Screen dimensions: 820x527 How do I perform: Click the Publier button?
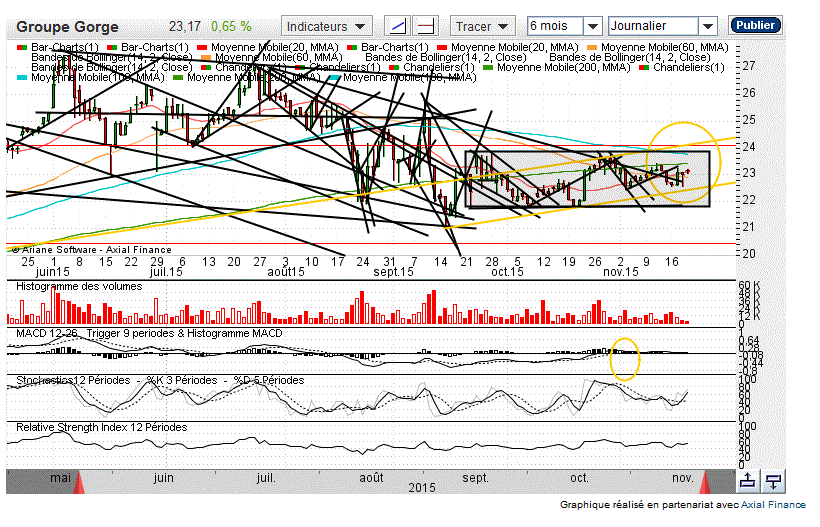tap(756, 25)
